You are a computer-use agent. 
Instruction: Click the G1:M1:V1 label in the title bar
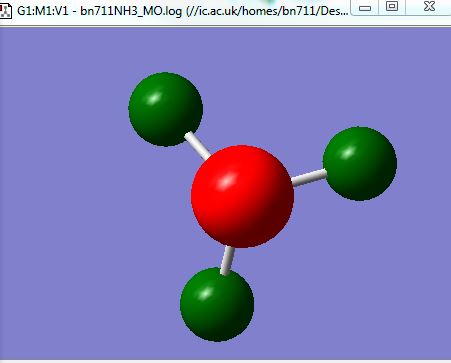pyautogui.click(x=43, y=11)
